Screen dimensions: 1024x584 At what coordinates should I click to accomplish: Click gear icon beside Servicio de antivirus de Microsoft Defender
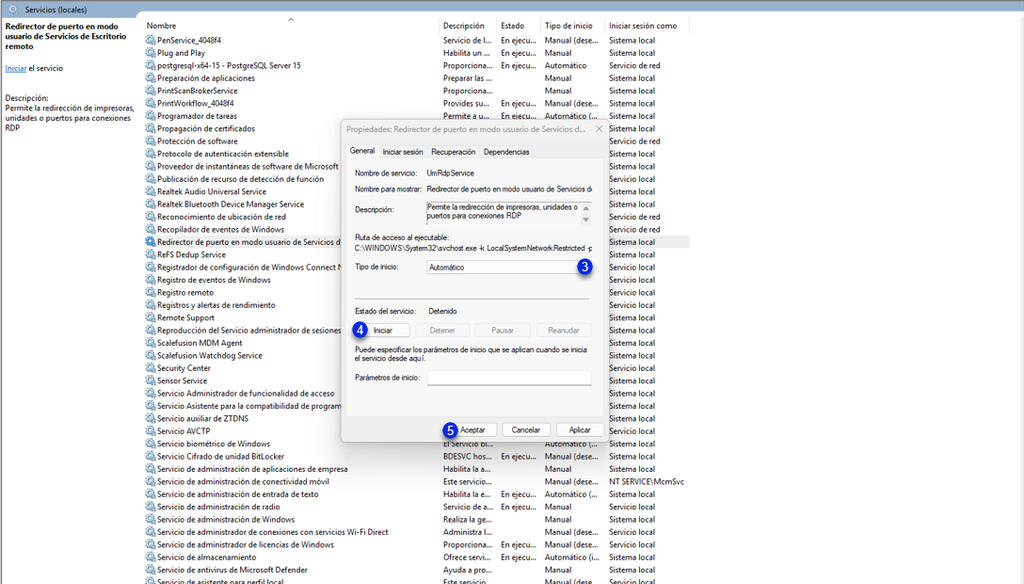[150, 570]
